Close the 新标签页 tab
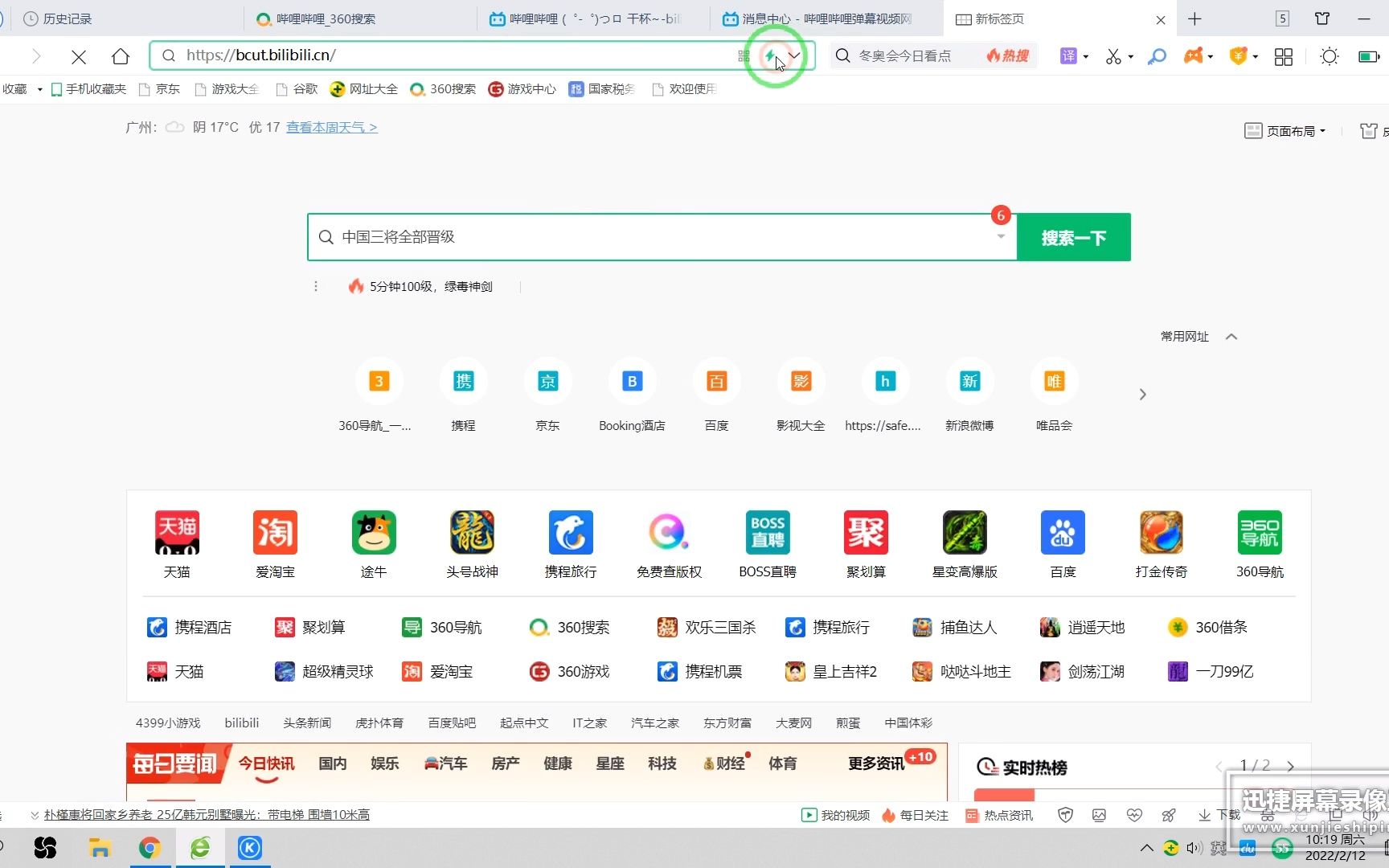1389x868 pixels. (1161, 19)
